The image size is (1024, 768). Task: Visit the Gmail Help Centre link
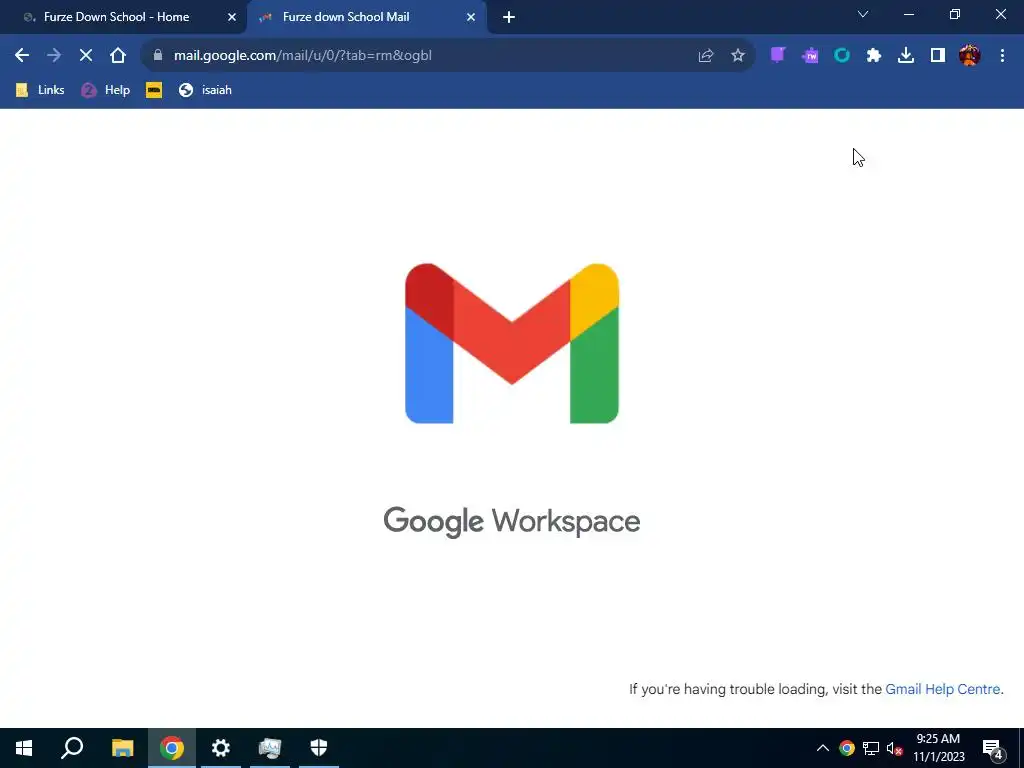pyautogui.click(x=942, y=689)
